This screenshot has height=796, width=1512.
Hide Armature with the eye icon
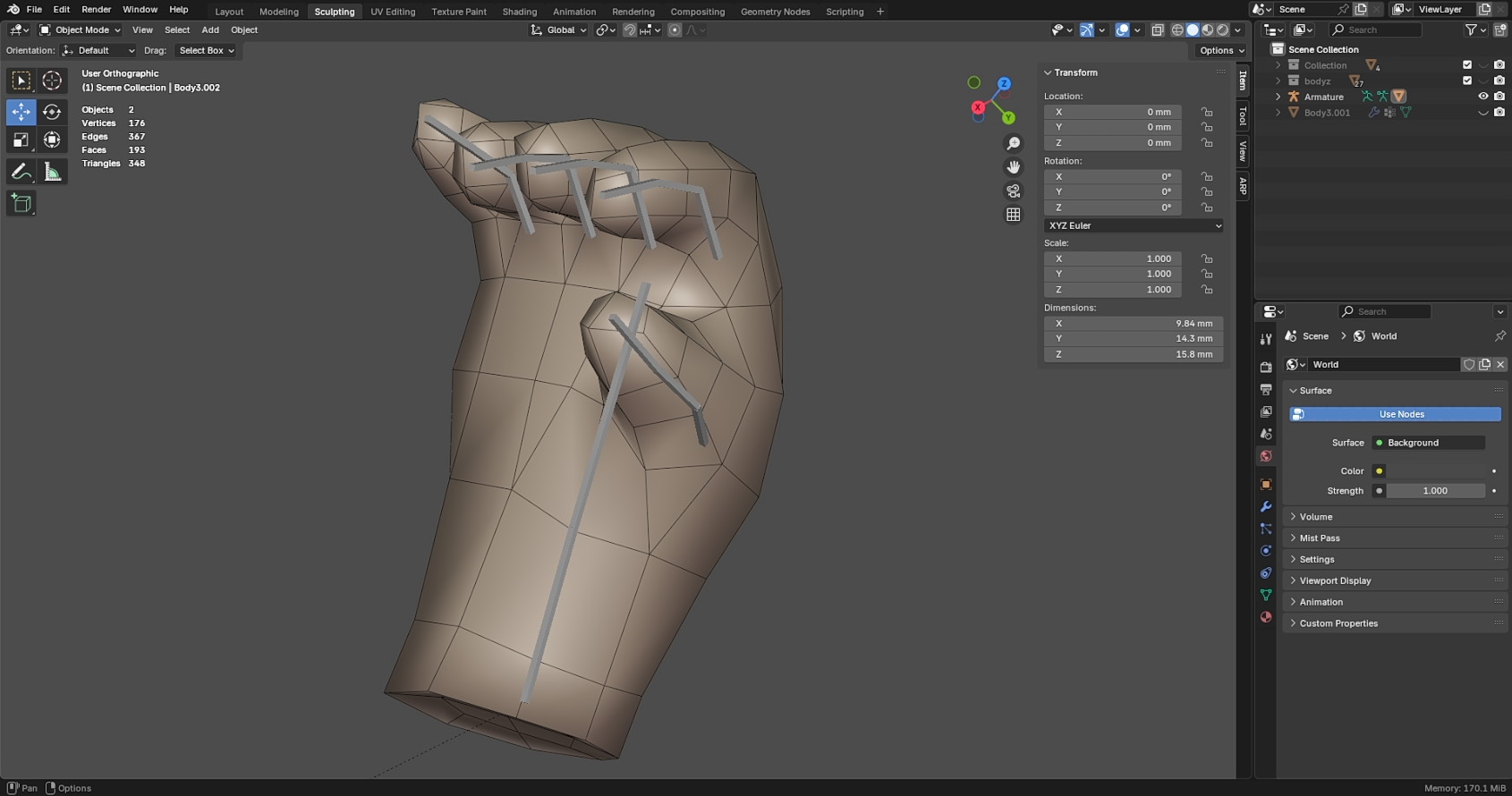point(1483,97)
